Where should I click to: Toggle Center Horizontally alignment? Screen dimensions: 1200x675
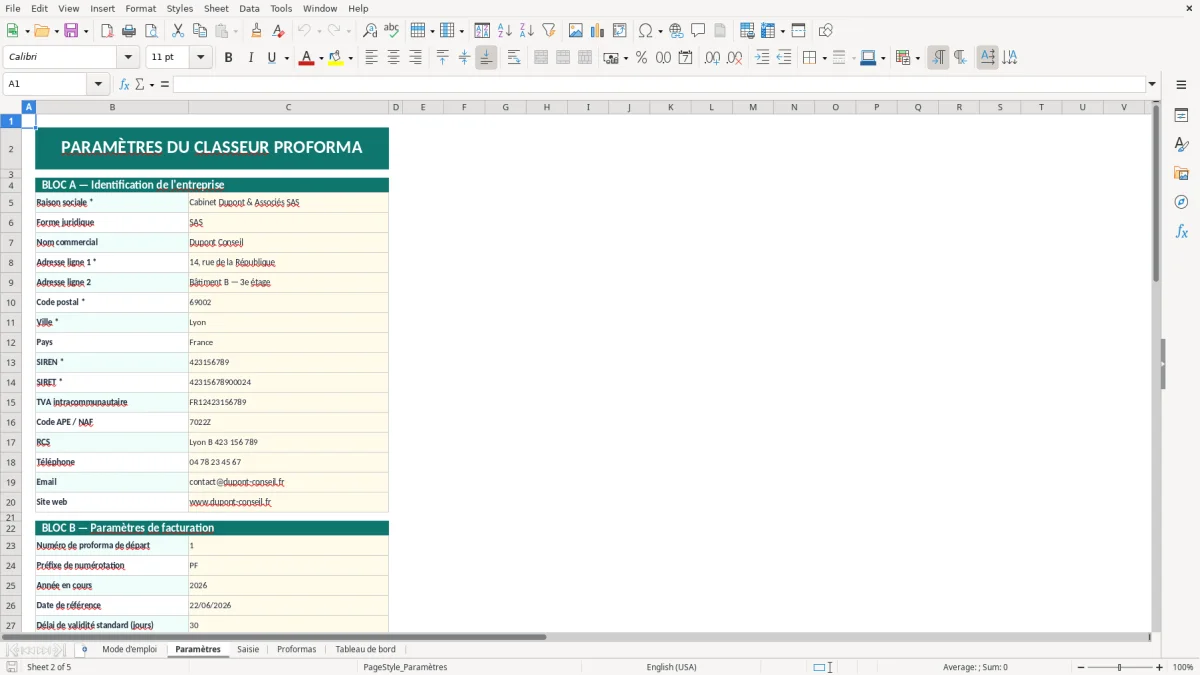click(394, 58)
